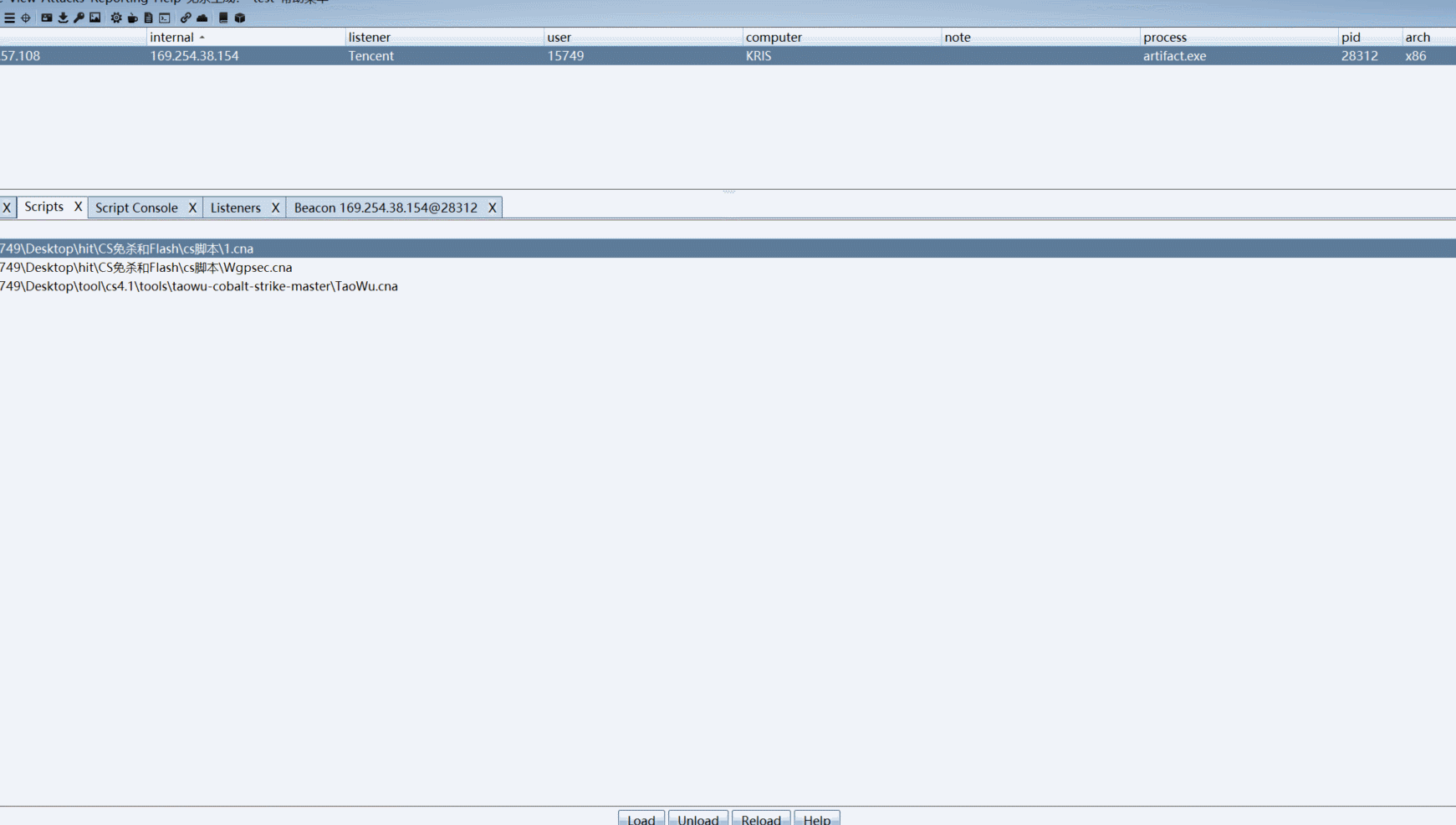Select the TaoWu.cna script row
This screenshot has width=1456, height=825.
pos(199,286)
